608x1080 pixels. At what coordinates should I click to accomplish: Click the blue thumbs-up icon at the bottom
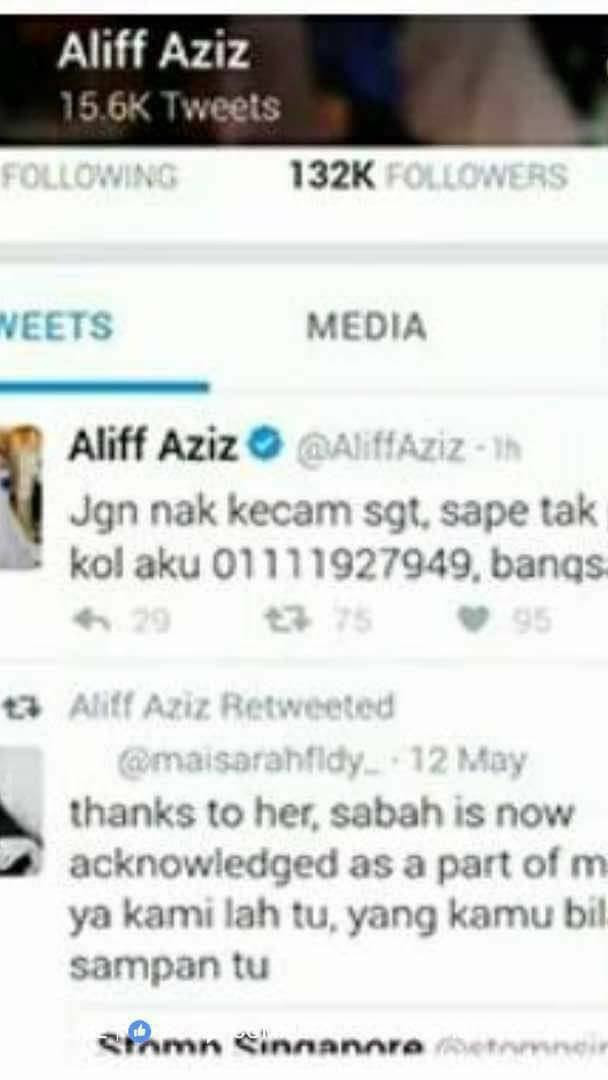140,1031
